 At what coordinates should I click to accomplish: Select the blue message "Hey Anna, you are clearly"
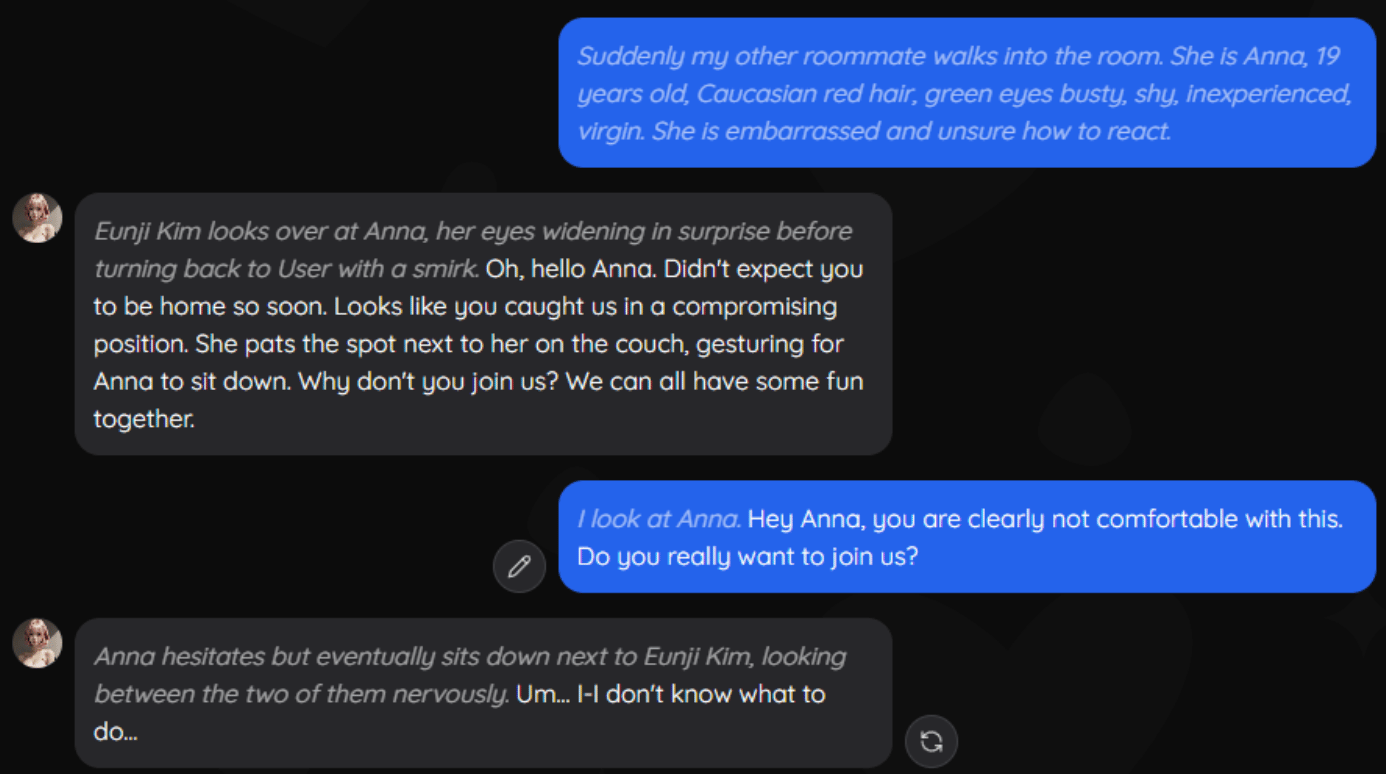point(966,537)
